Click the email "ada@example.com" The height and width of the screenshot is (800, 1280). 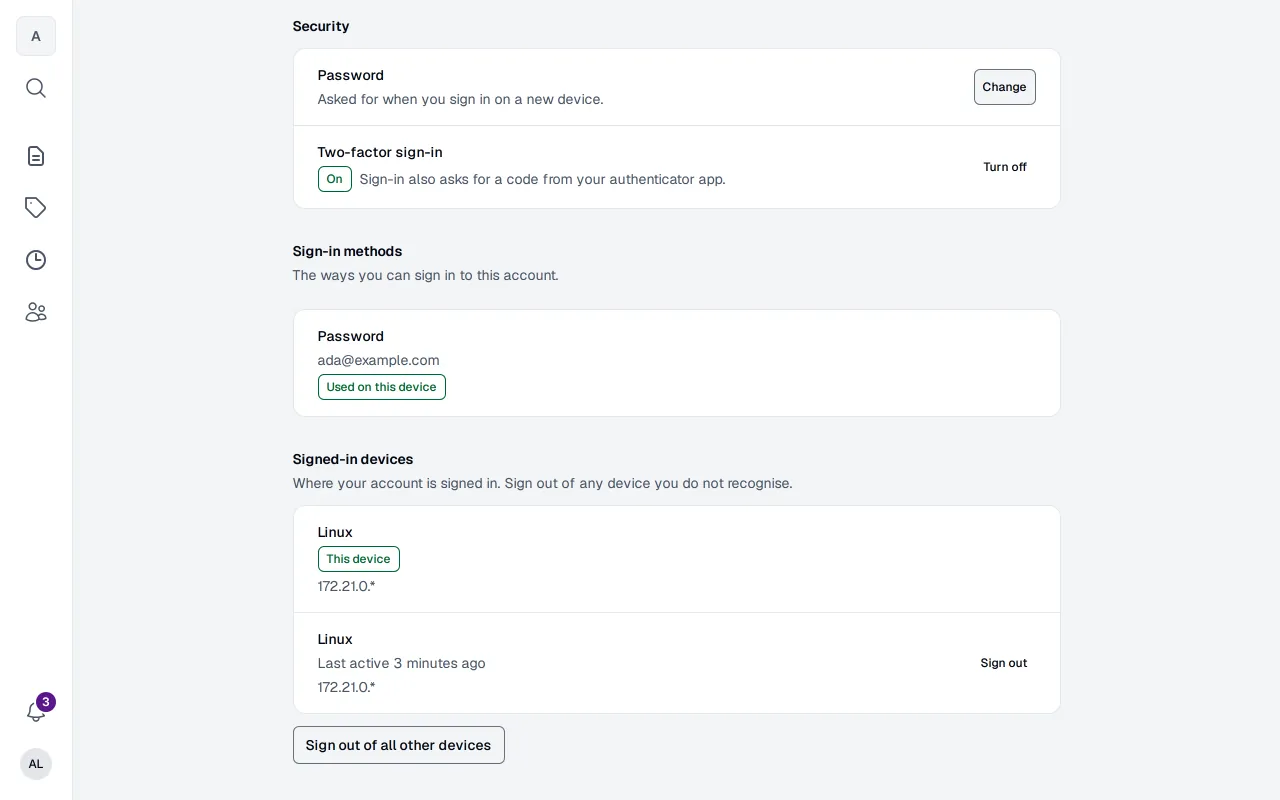point(379,360)
